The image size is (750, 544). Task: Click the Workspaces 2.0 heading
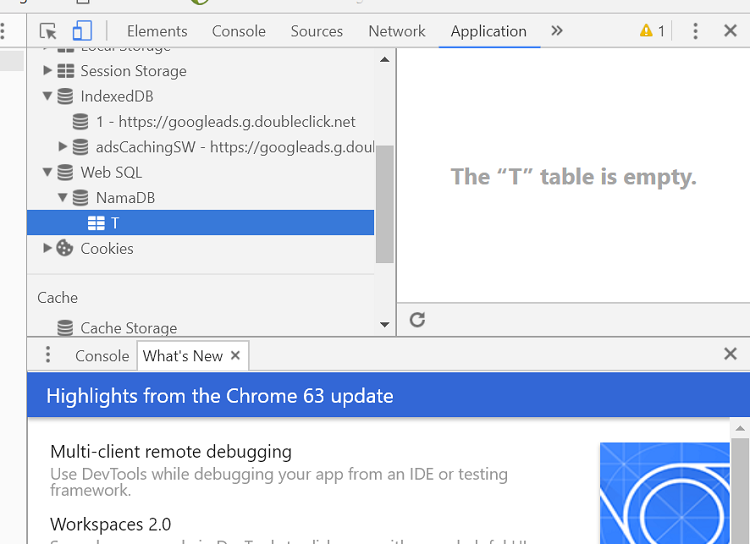pos(110,524)
